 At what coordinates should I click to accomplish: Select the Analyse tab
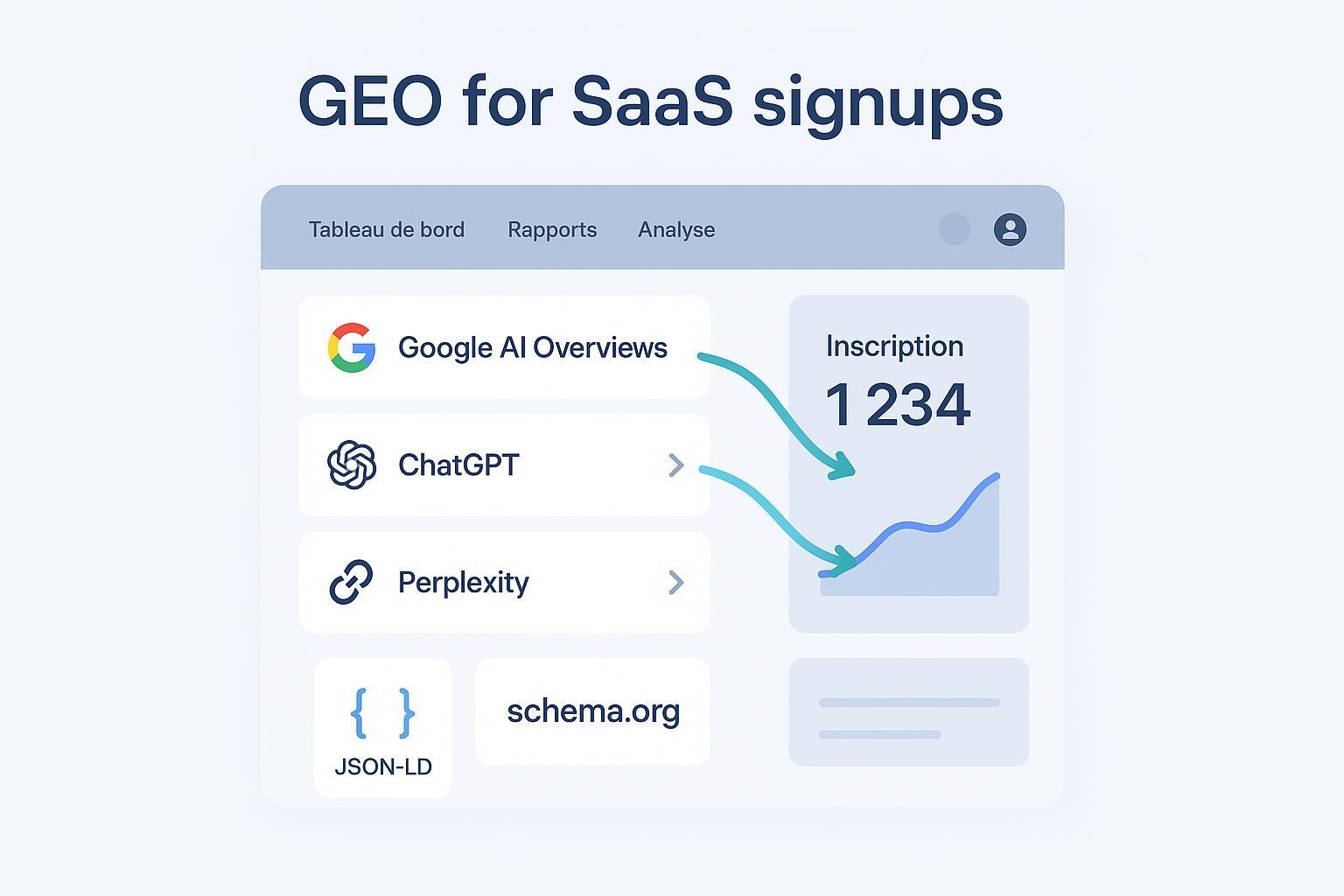click(x=676, y=229)
